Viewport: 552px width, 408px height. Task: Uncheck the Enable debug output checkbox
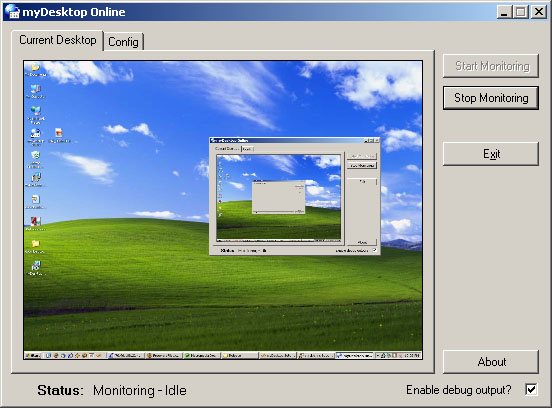click(x=531, y=389)
